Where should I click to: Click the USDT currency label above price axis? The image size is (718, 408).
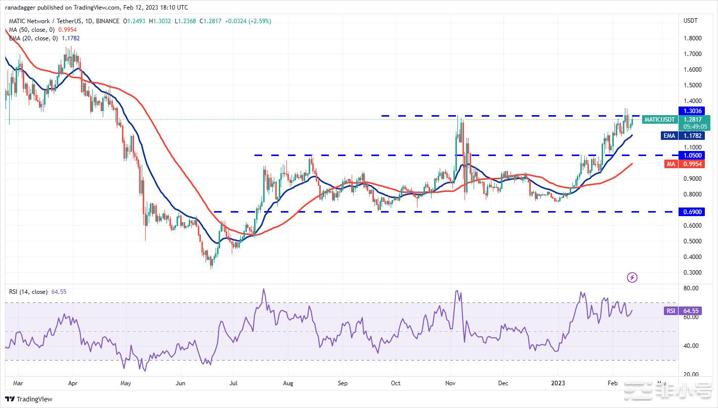690,20
